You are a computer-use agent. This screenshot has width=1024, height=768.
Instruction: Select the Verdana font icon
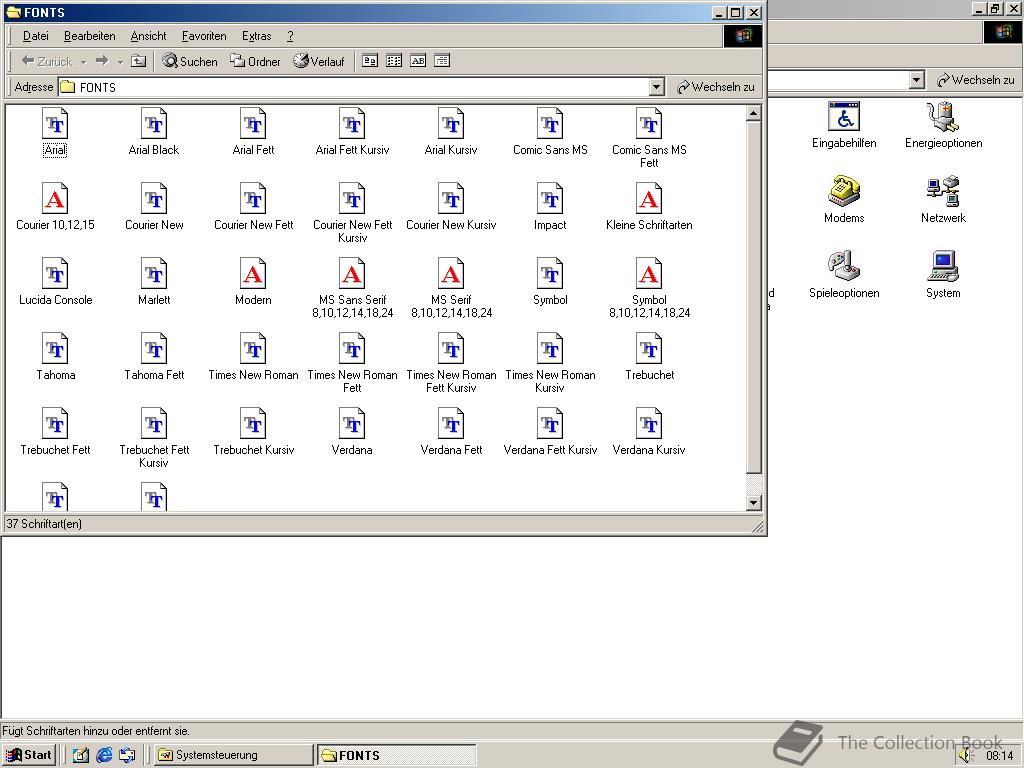click(352, 424)
